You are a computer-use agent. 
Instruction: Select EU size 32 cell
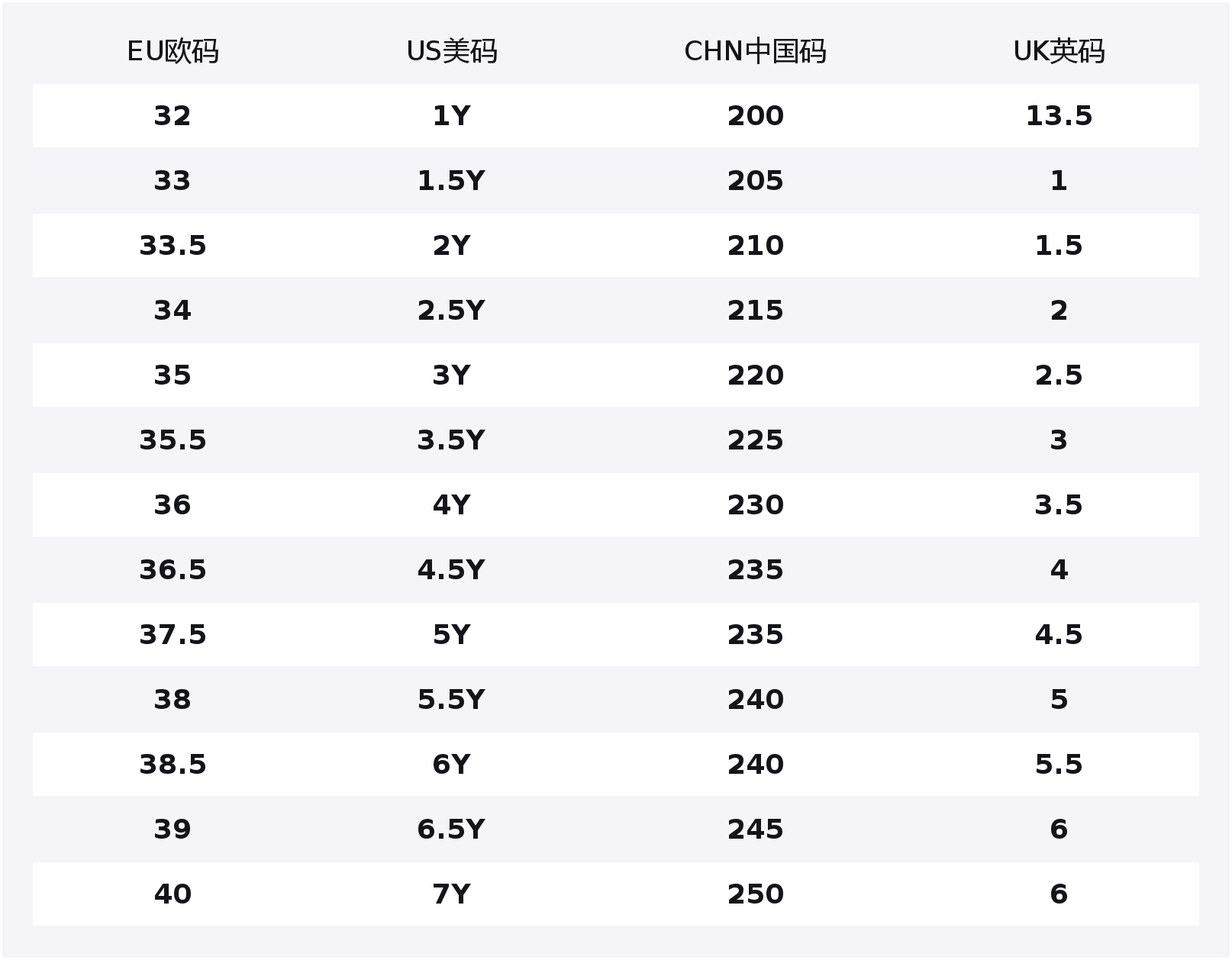click(173, 116)
